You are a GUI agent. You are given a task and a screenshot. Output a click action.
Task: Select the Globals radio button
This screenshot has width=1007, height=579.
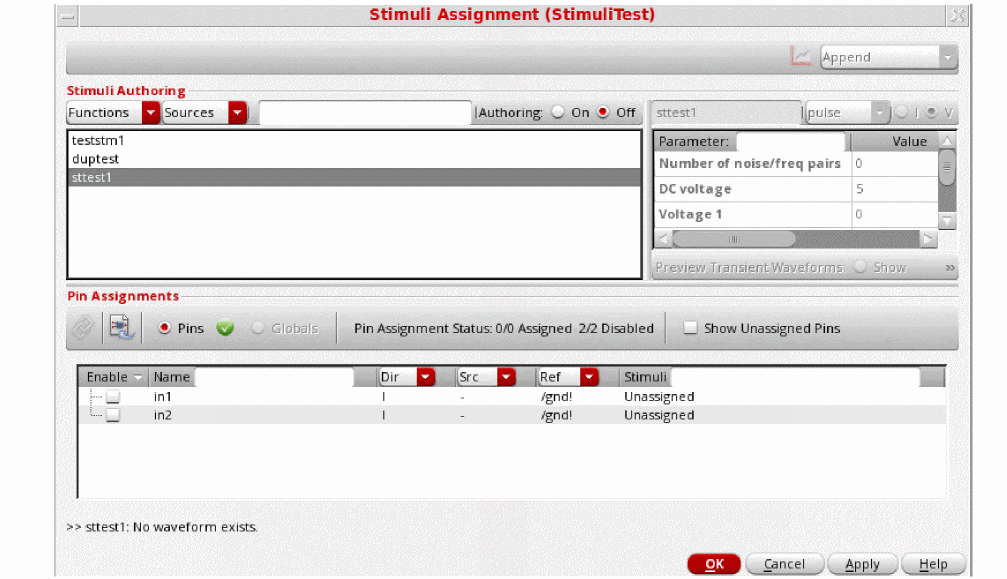pyautogui.click(x=258, y=328)
